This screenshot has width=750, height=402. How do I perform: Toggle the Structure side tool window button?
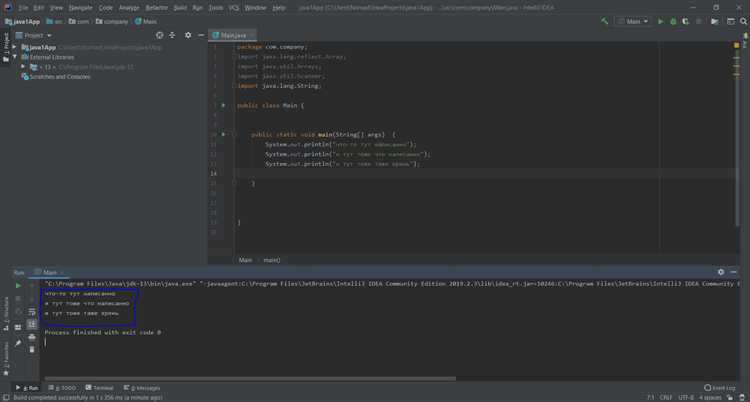click(x=6, y=313)
